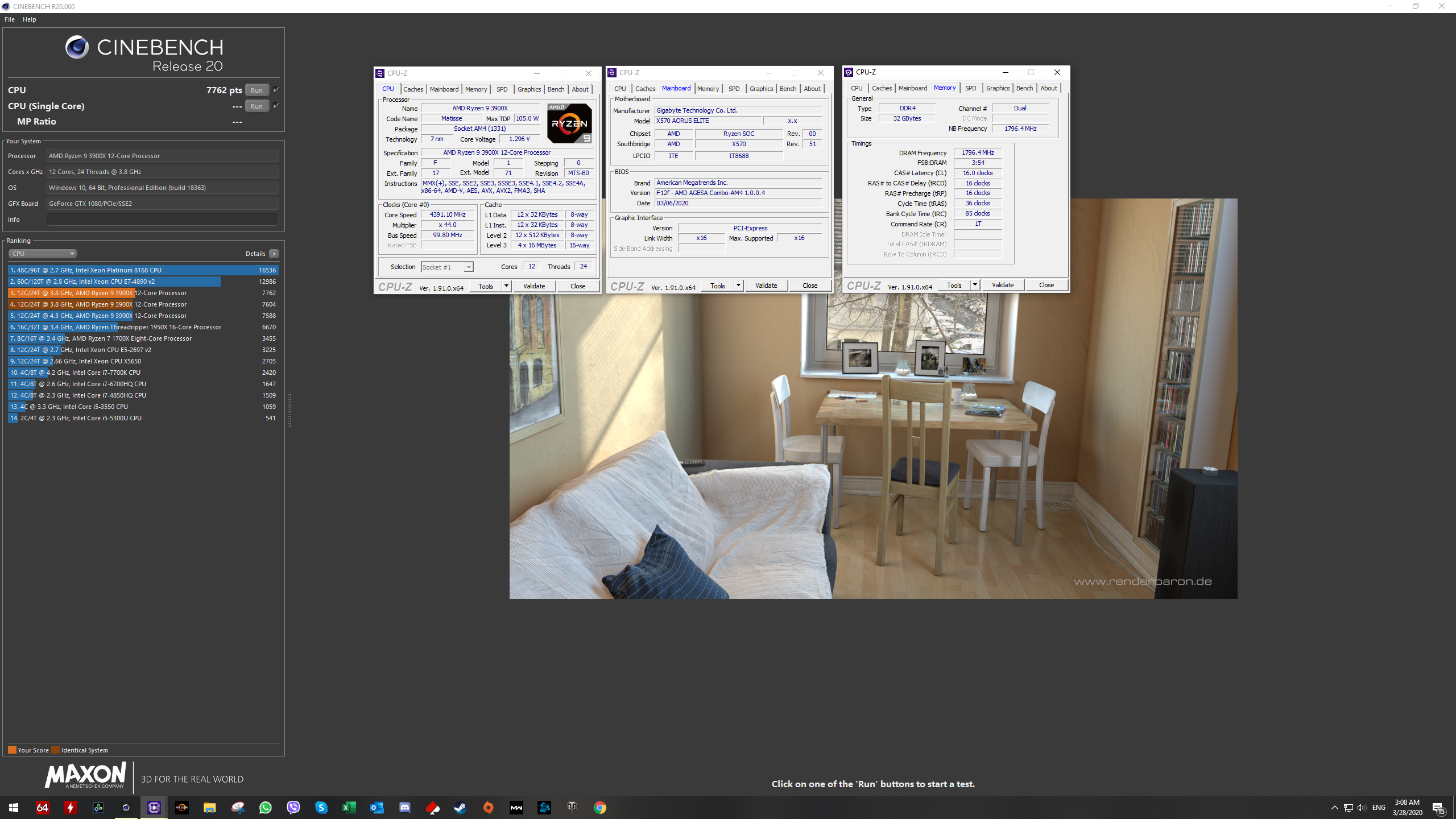Image resolution: width=1456 pixels, height=819 pixels.
Task: Launch Discord from the taskbar
Action: [x=404, y=807]
